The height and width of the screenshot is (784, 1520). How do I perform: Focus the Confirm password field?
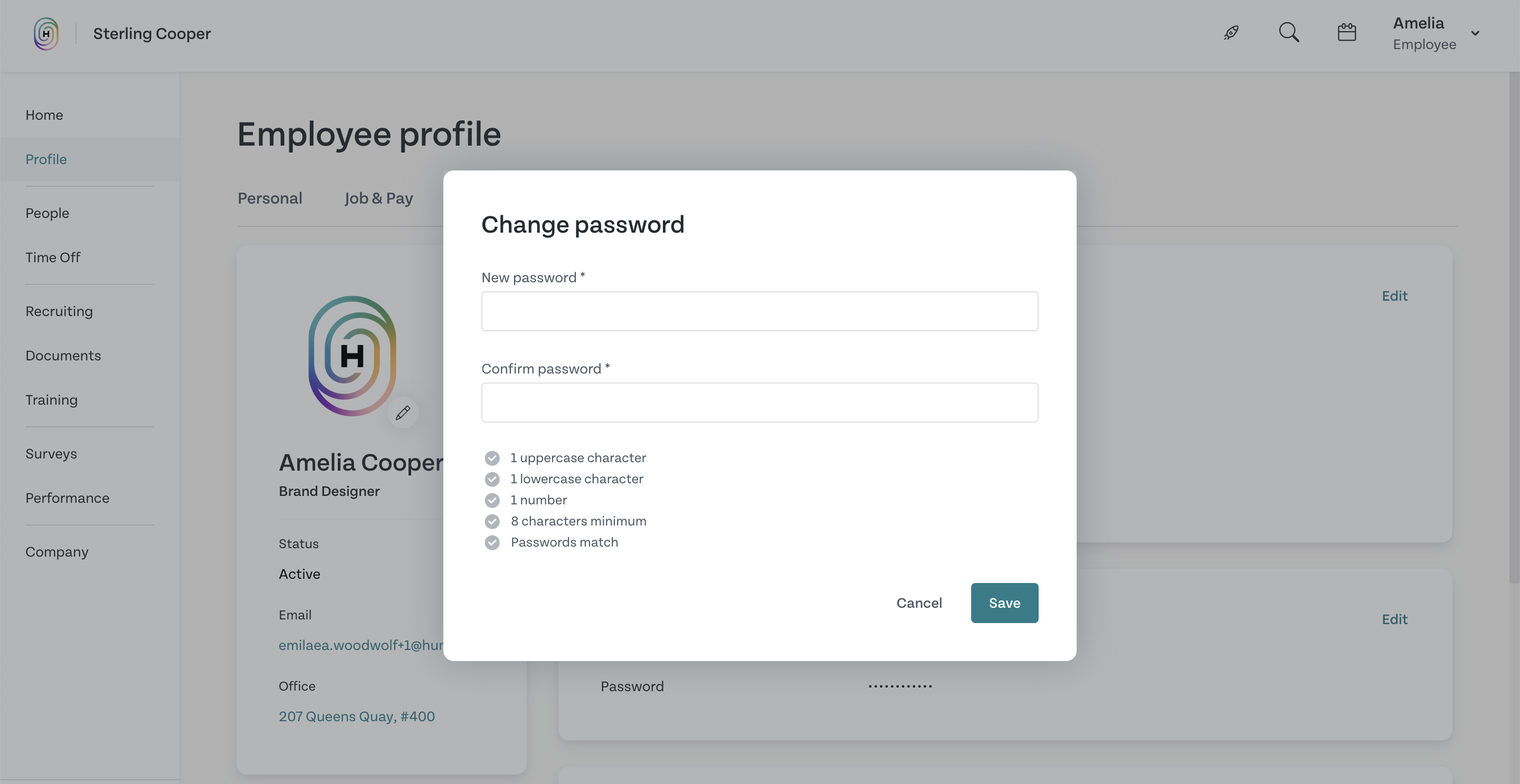(759, 403)
